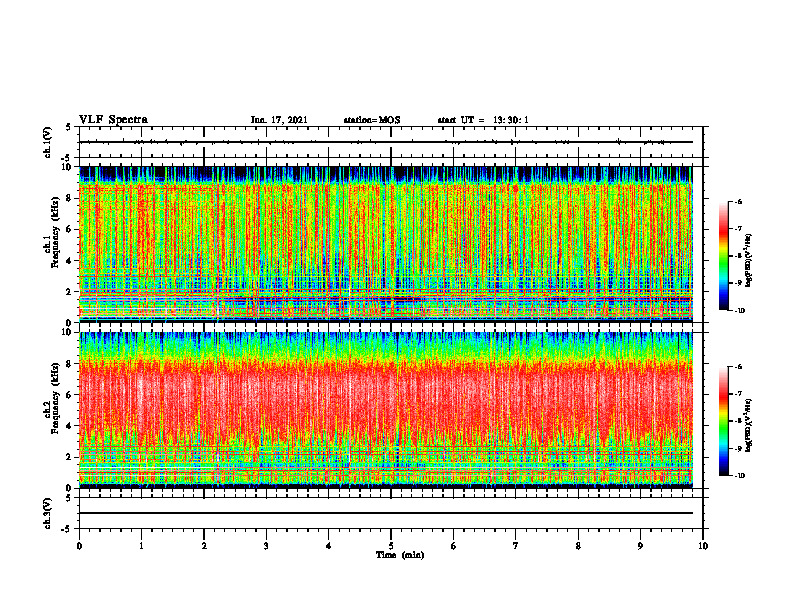Click the ch.3 flat voltage trace

point(386,513)
